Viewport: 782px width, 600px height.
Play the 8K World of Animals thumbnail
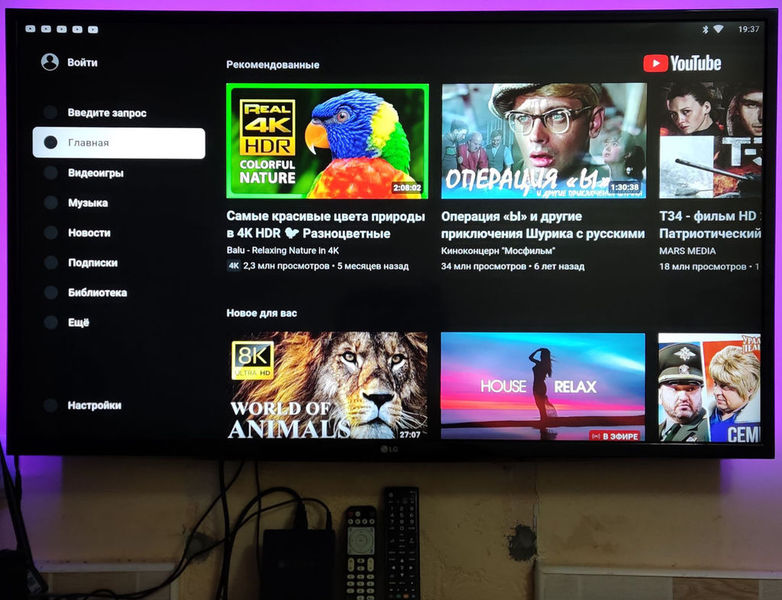[x=327, y=386]
